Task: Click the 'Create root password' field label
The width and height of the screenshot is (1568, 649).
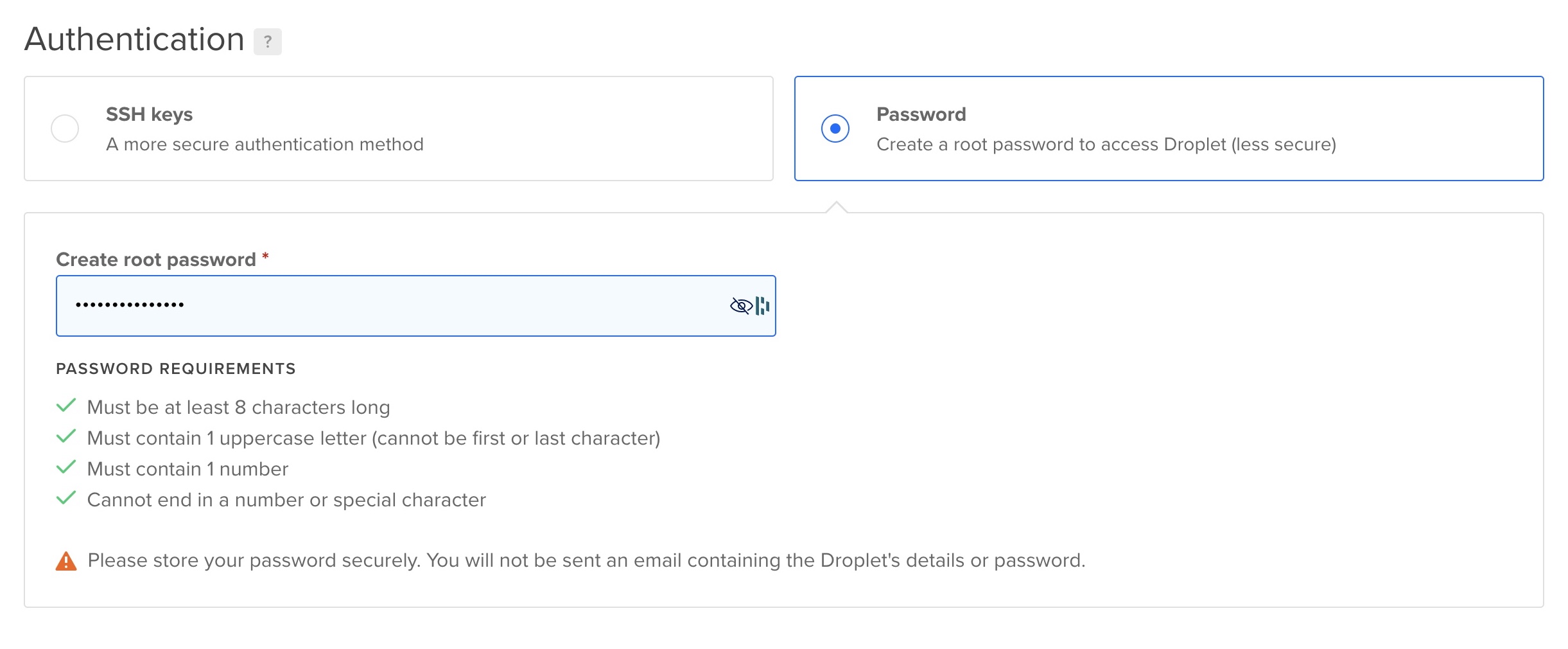Action: click(156, 260)
